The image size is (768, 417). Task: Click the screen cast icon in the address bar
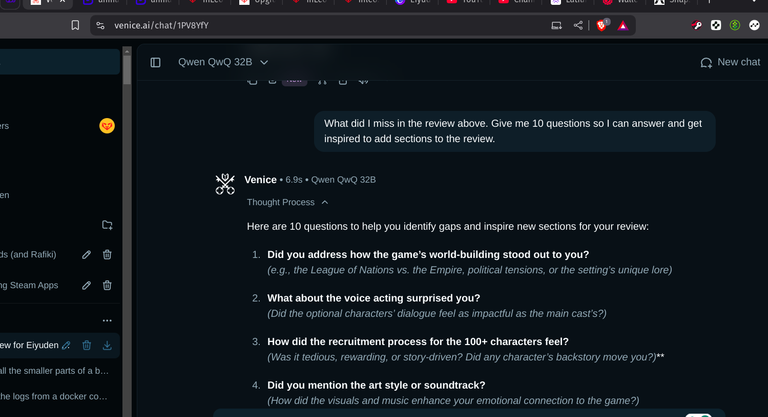pyautogui.click(x=556, y=25)
